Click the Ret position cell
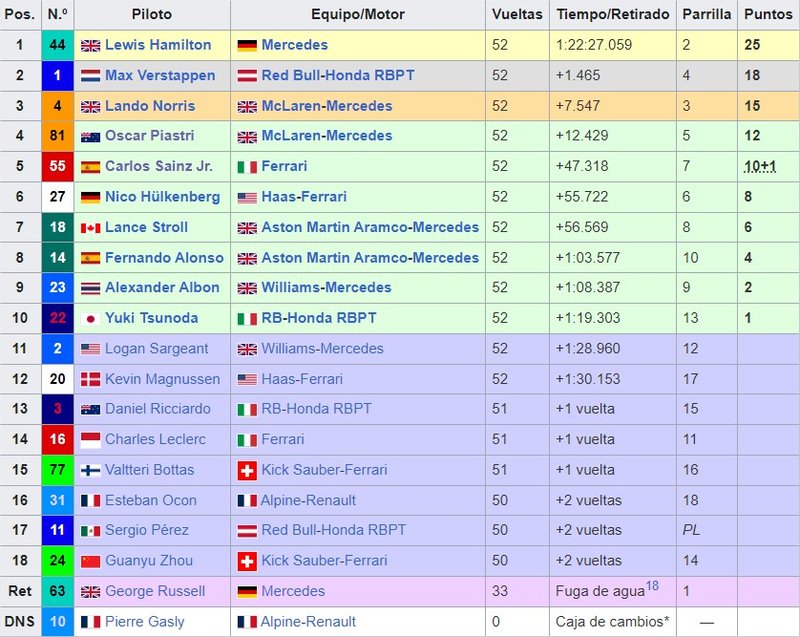 coord(20,592)
